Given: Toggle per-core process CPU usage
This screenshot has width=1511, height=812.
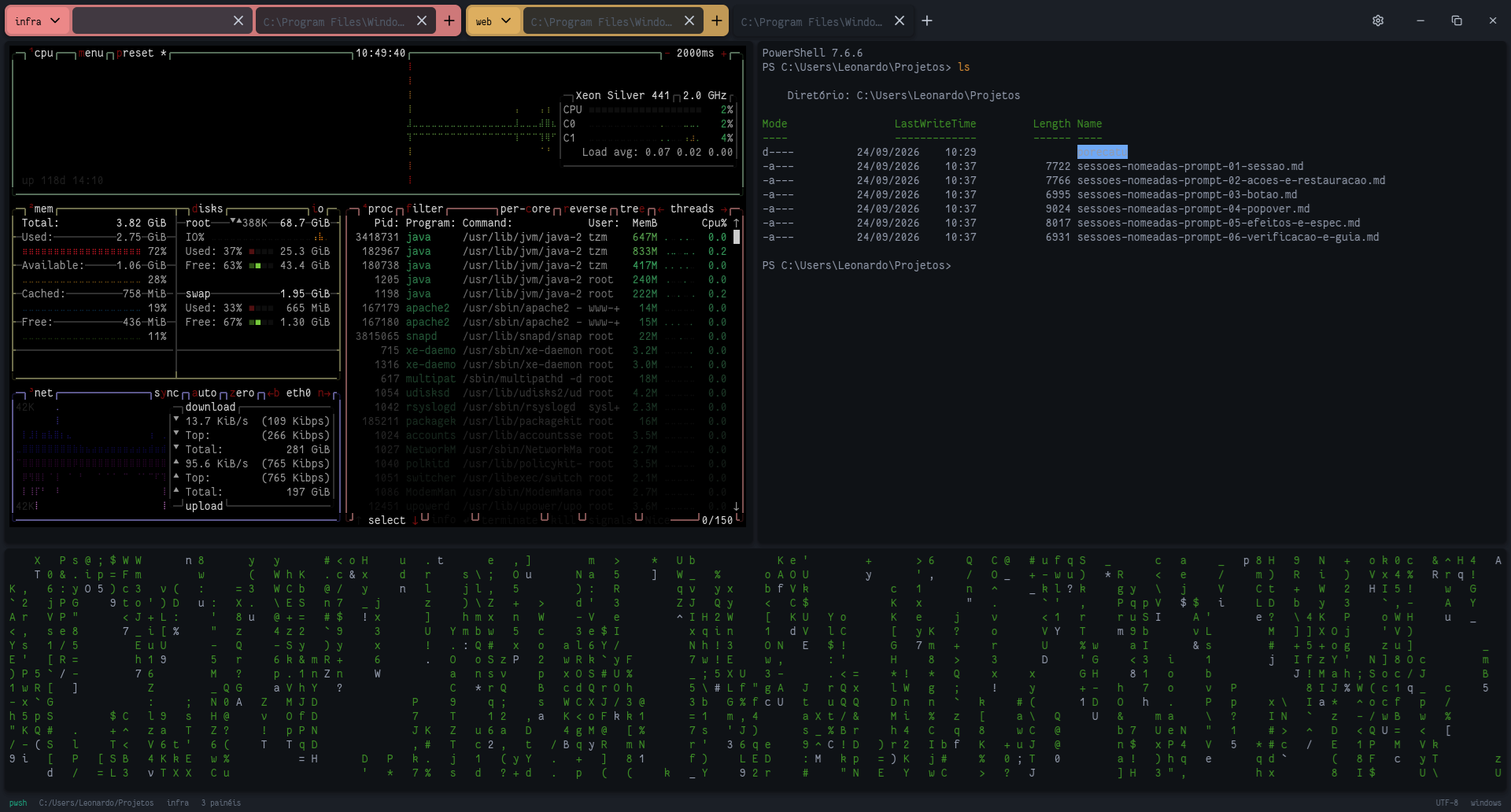Looking at the screenshot, I should (x=525, y=209).
